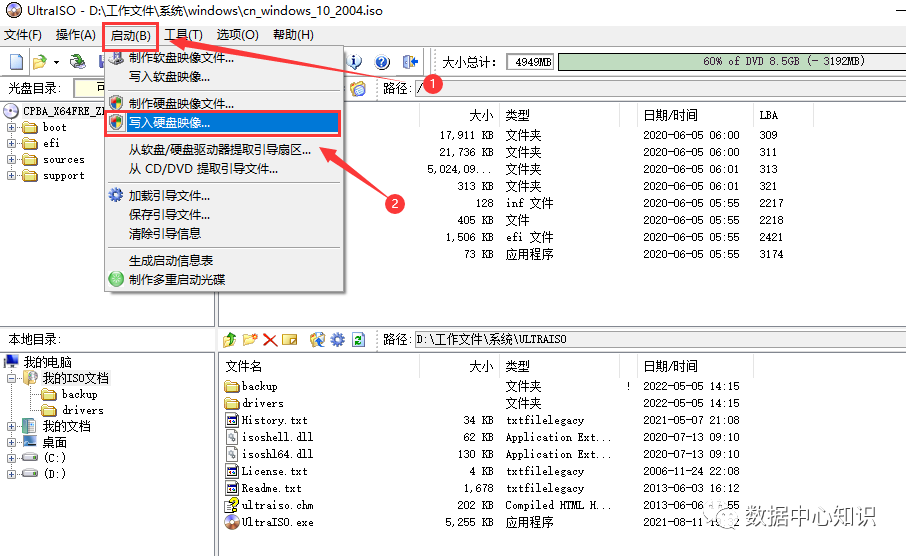Click the 写入硬盘映像 shield icon
906x556 pixels.
coord(116,123)
